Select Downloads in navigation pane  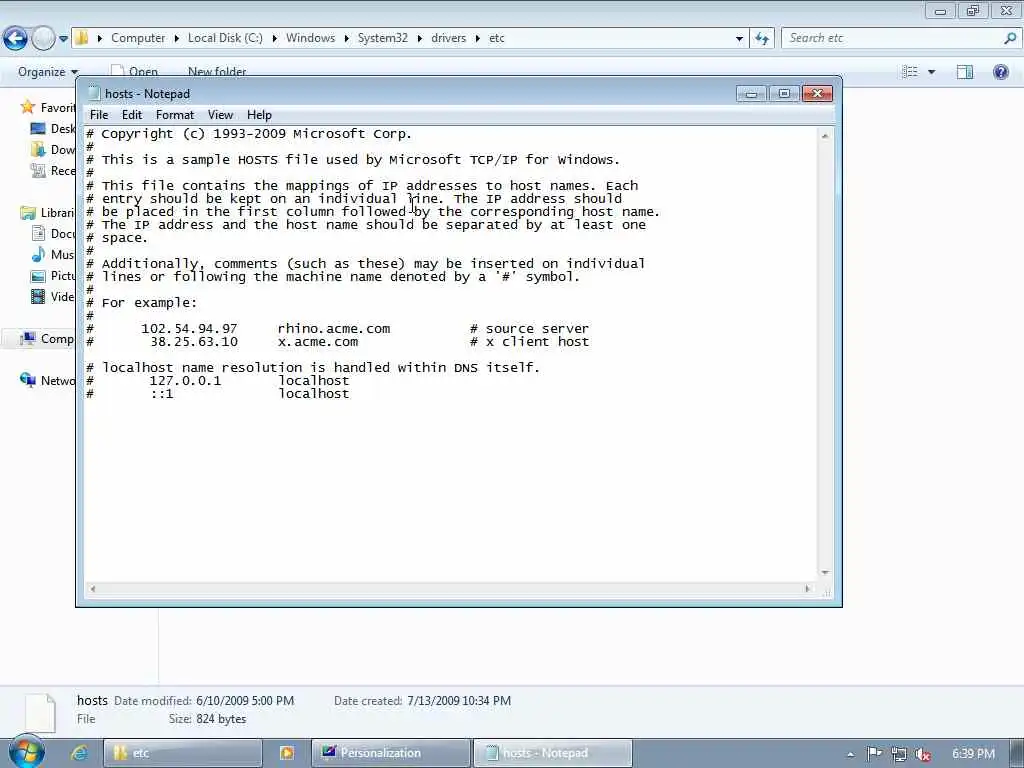coord(53,150)
